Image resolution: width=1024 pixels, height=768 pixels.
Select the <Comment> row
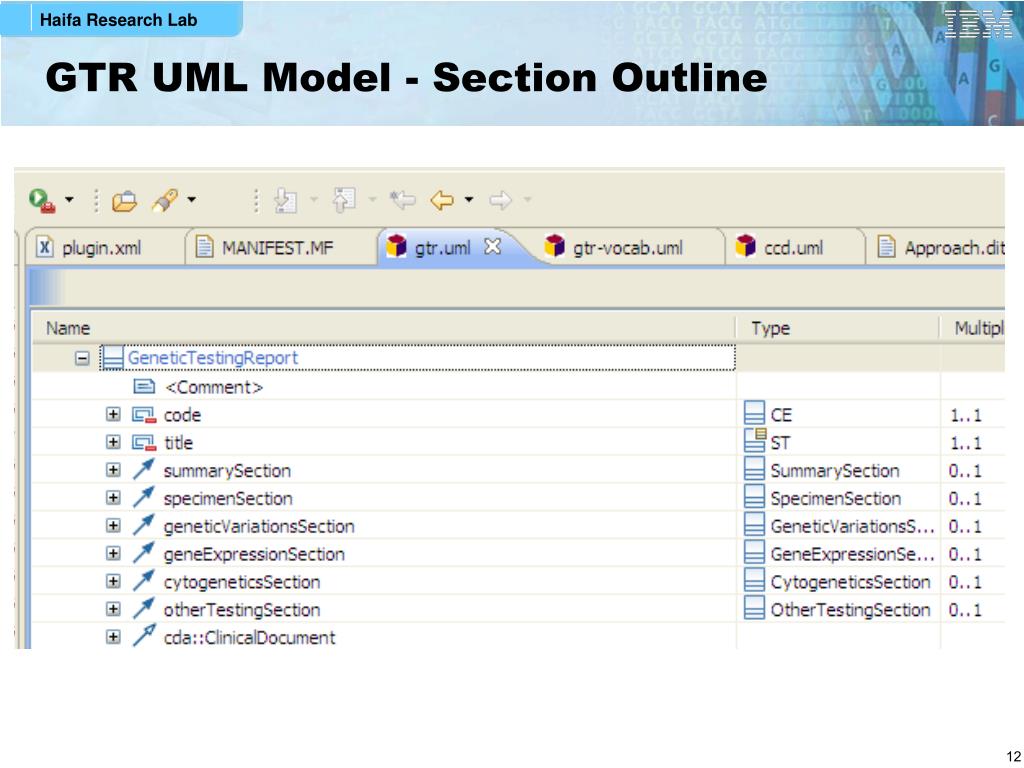click(x=214, y=387)
